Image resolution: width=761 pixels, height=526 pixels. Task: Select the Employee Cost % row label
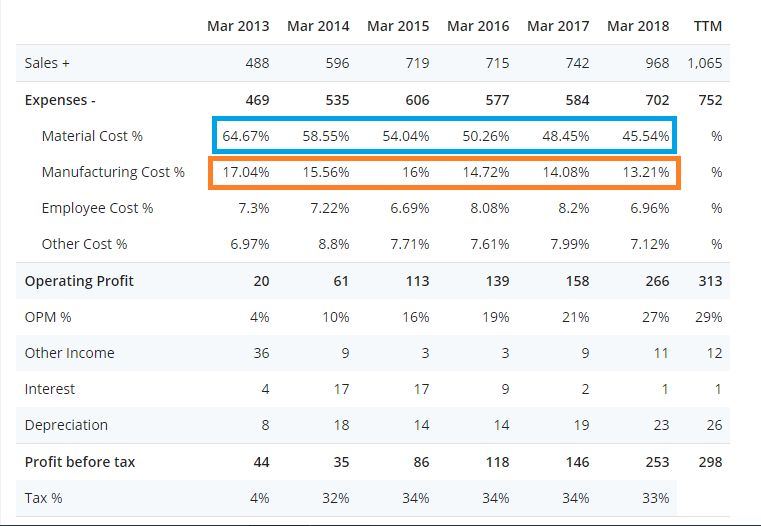[97, 208]
